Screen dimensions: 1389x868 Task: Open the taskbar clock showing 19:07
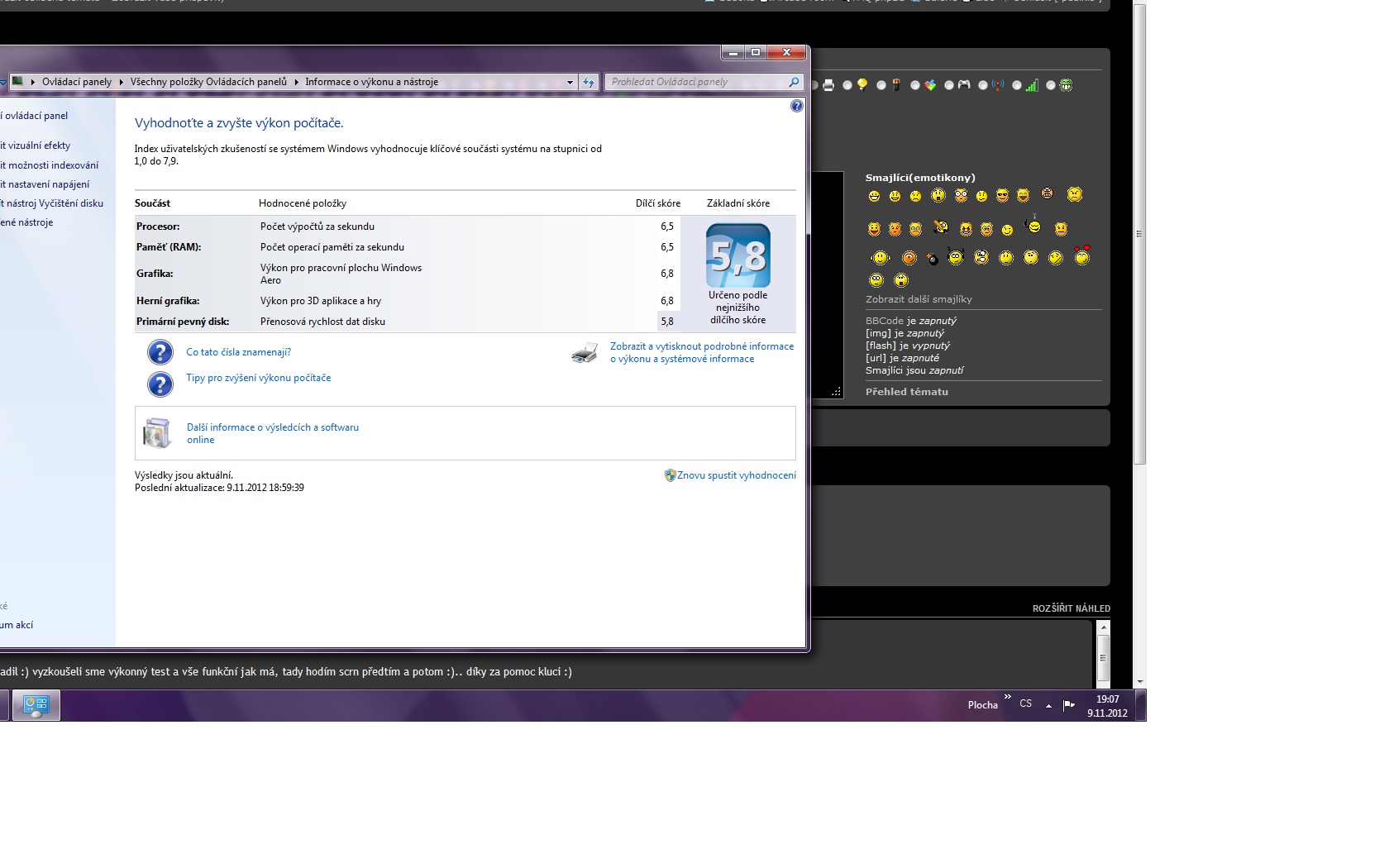(1107, 706)
